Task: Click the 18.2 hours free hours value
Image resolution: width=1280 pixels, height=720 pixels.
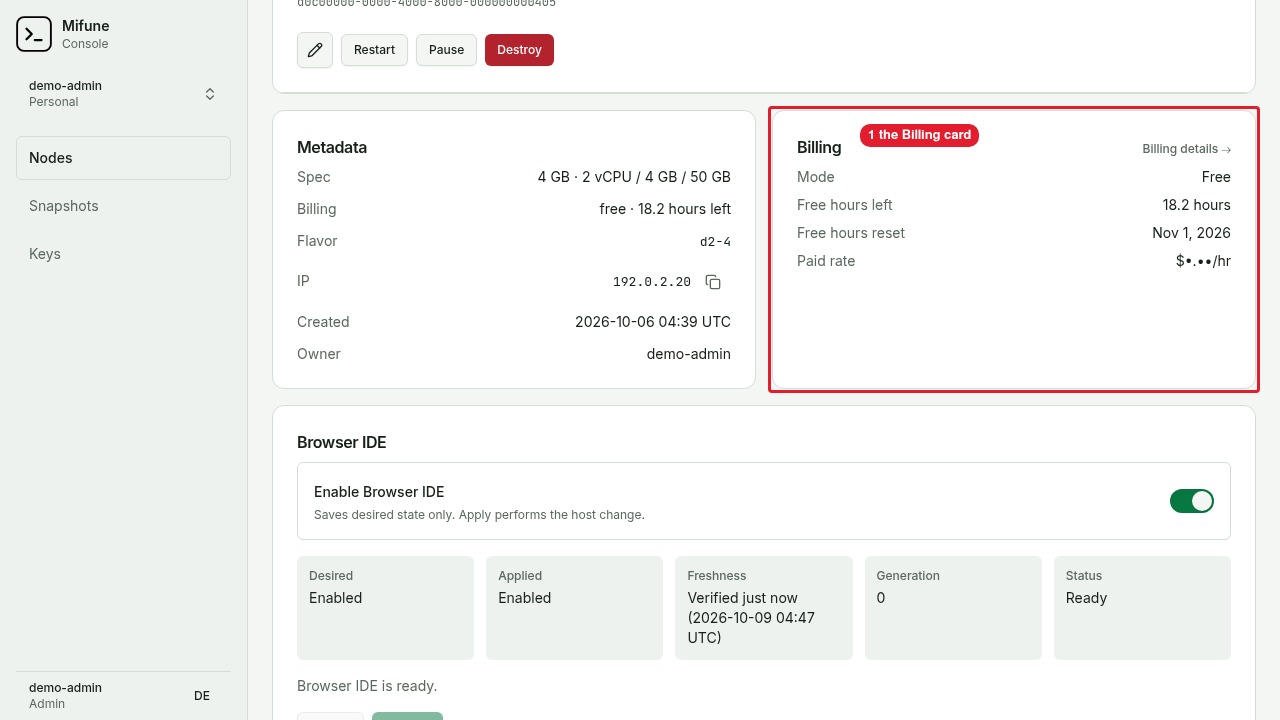Action: pos(1196,205)
